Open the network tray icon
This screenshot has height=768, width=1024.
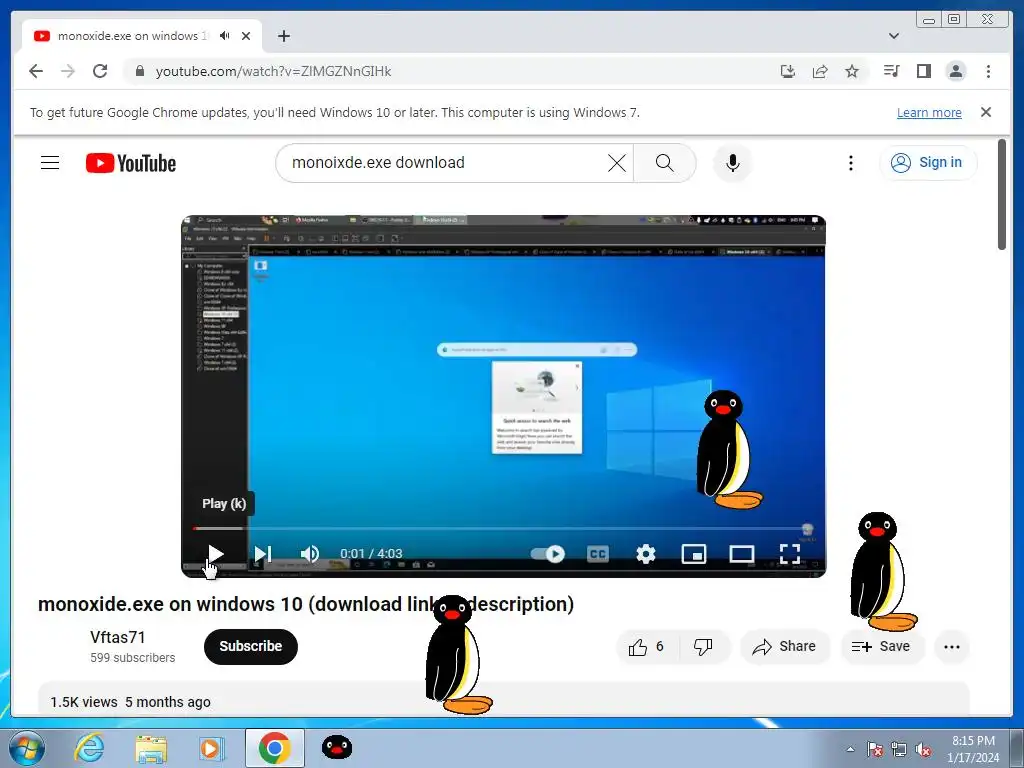tap(899, 750)
